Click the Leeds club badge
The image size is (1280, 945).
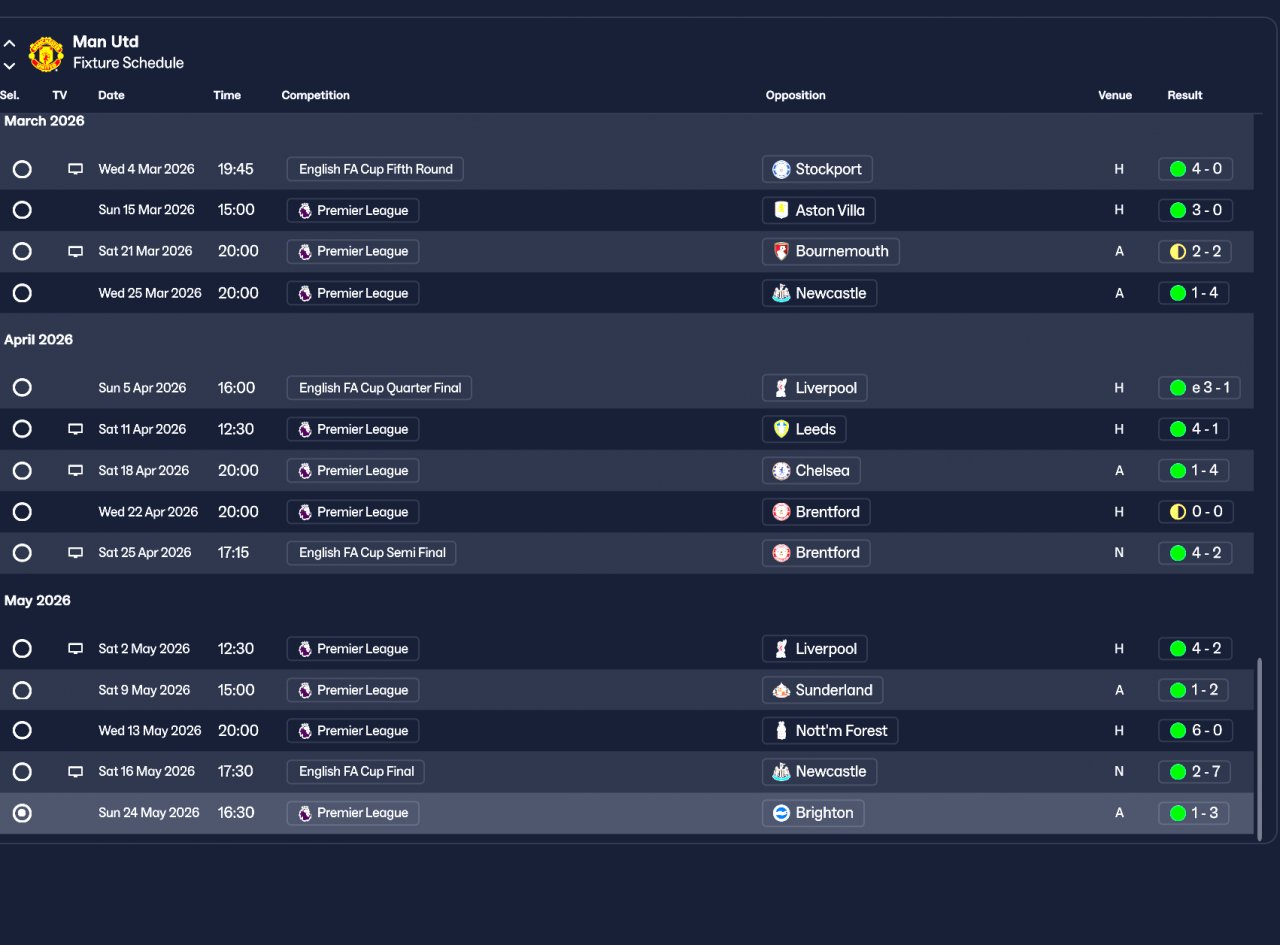[781, 429]
